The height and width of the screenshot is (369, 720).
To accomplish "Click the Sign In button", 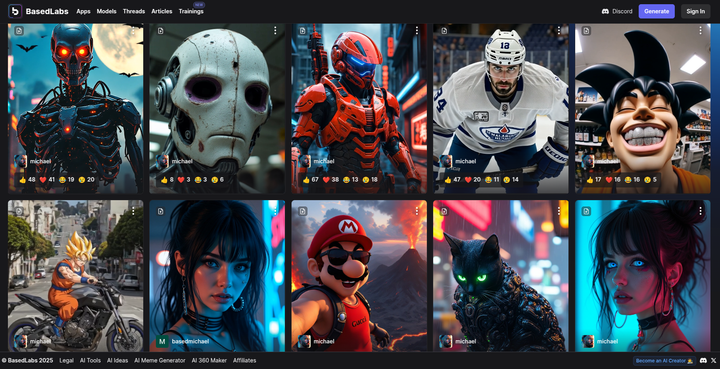I will 696,11.
